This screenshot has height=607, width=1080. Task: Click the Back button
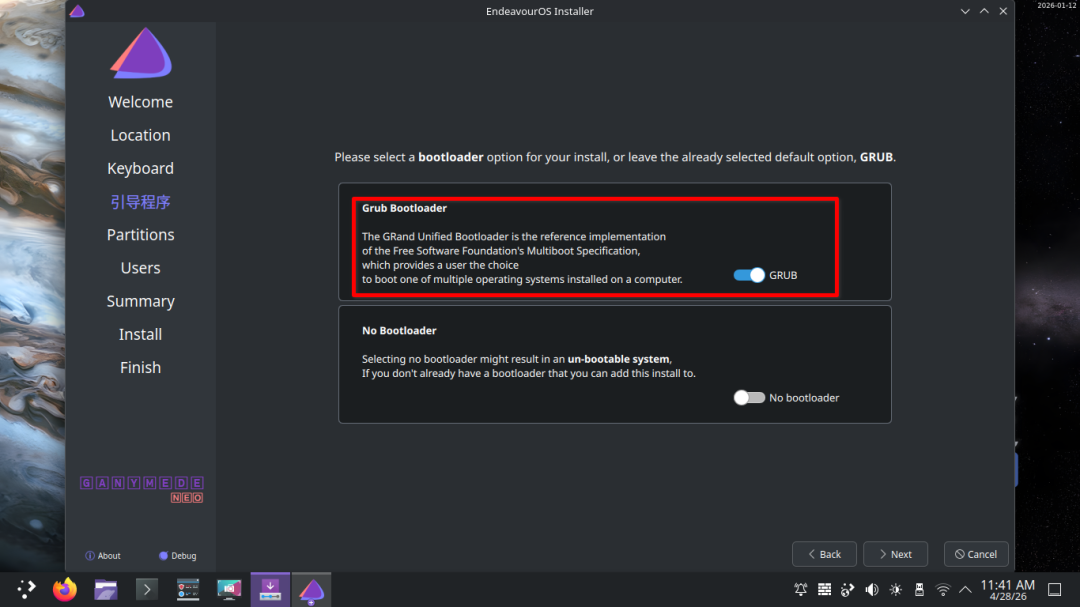pyautogui.click(x=824, y=554)
